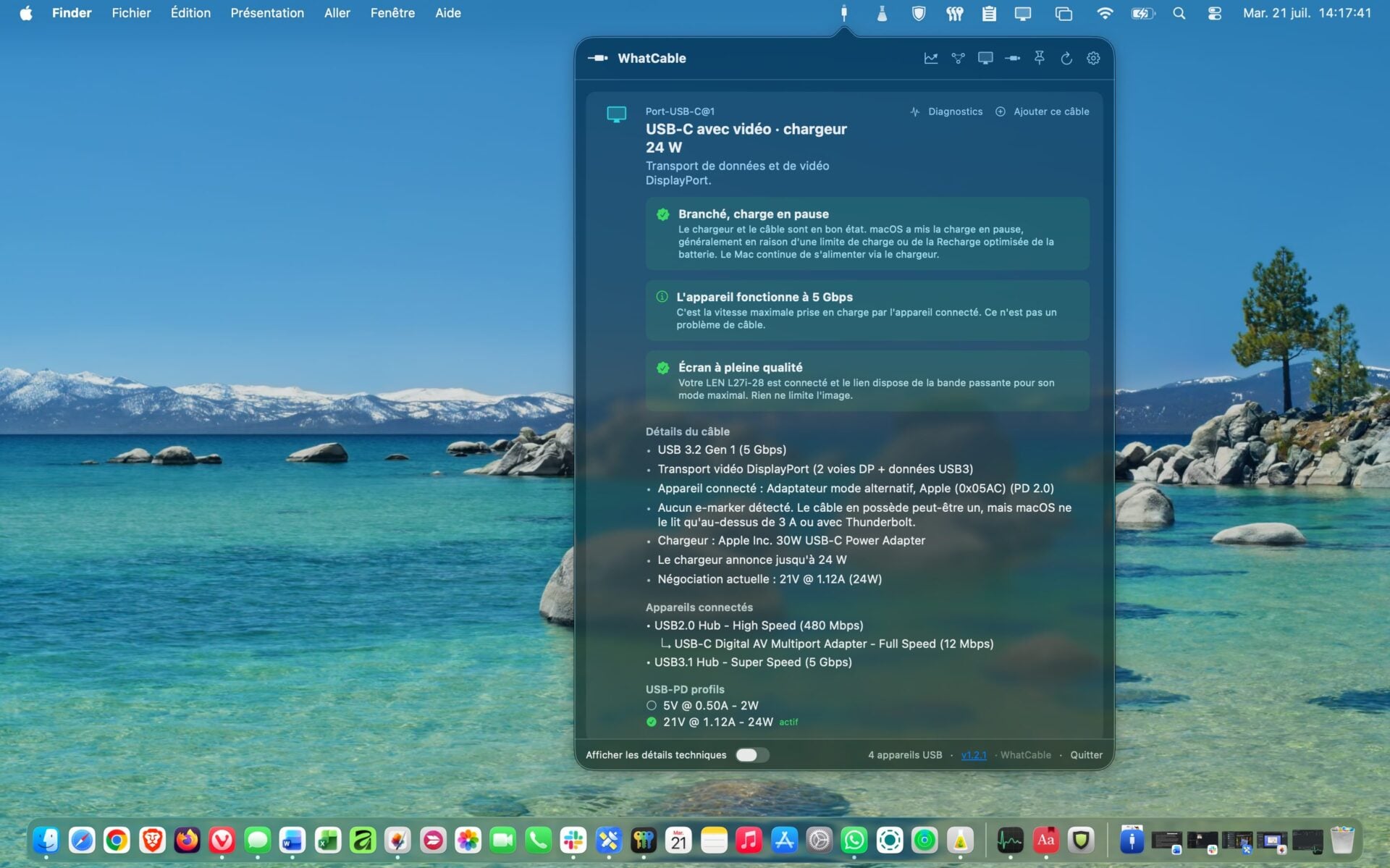Click the cable plug icon in WhatCable toolbar
Viewport: 1390px width, 868px height.
(x=1013, y=58)
